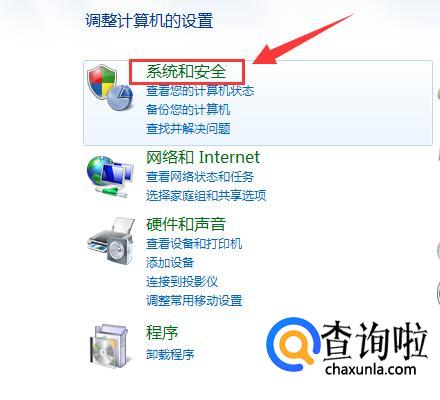This screenshot has width=440, height=400.
Task: Open 连接到投影仪 link
Action: 182,282
